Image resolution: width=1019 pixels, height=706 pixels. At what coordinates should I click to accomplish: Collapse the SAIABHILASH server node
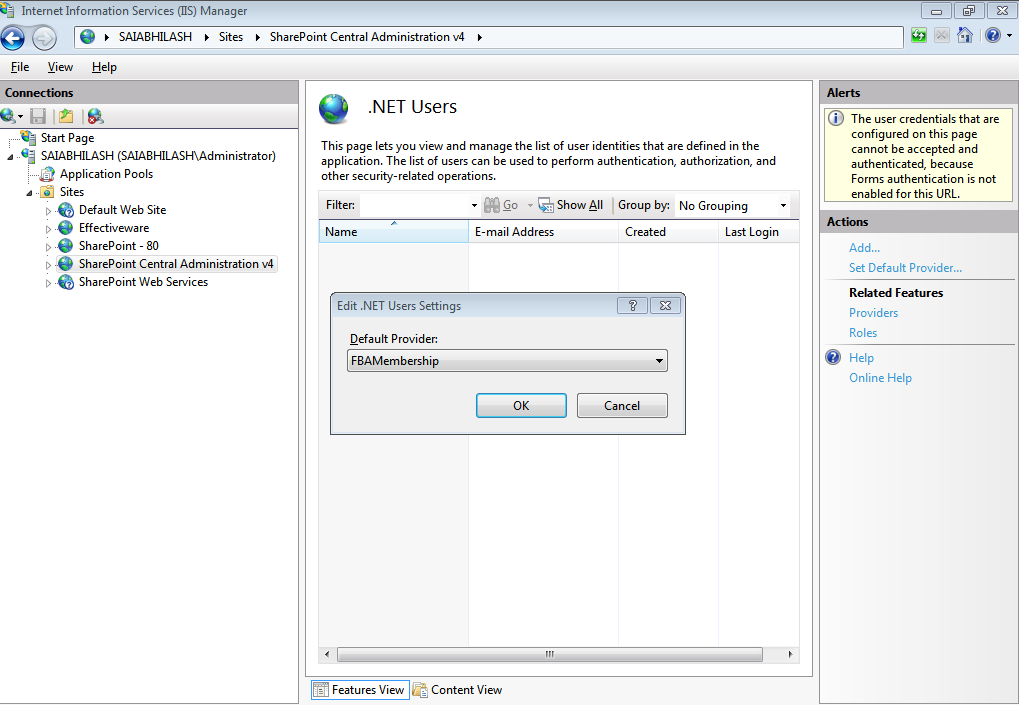tap(10, 157)
